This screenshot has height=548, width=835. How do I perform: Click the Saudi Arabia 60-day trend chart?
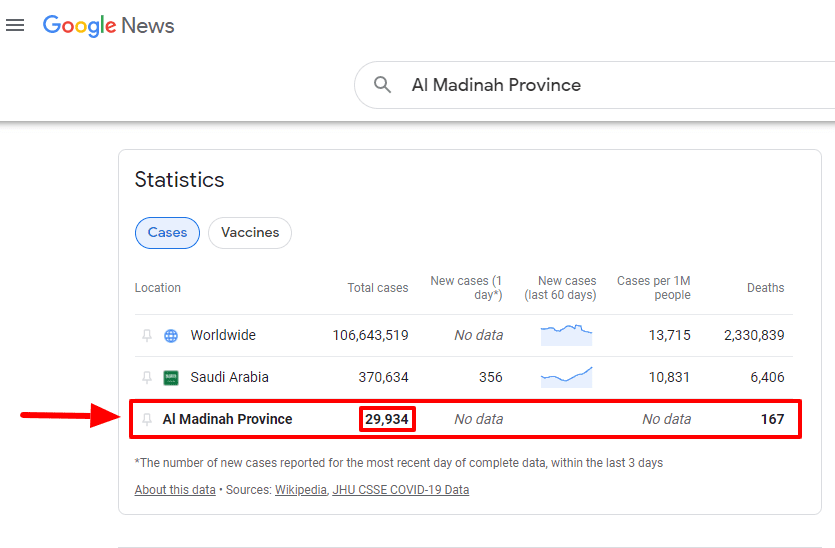click(567, 377)
